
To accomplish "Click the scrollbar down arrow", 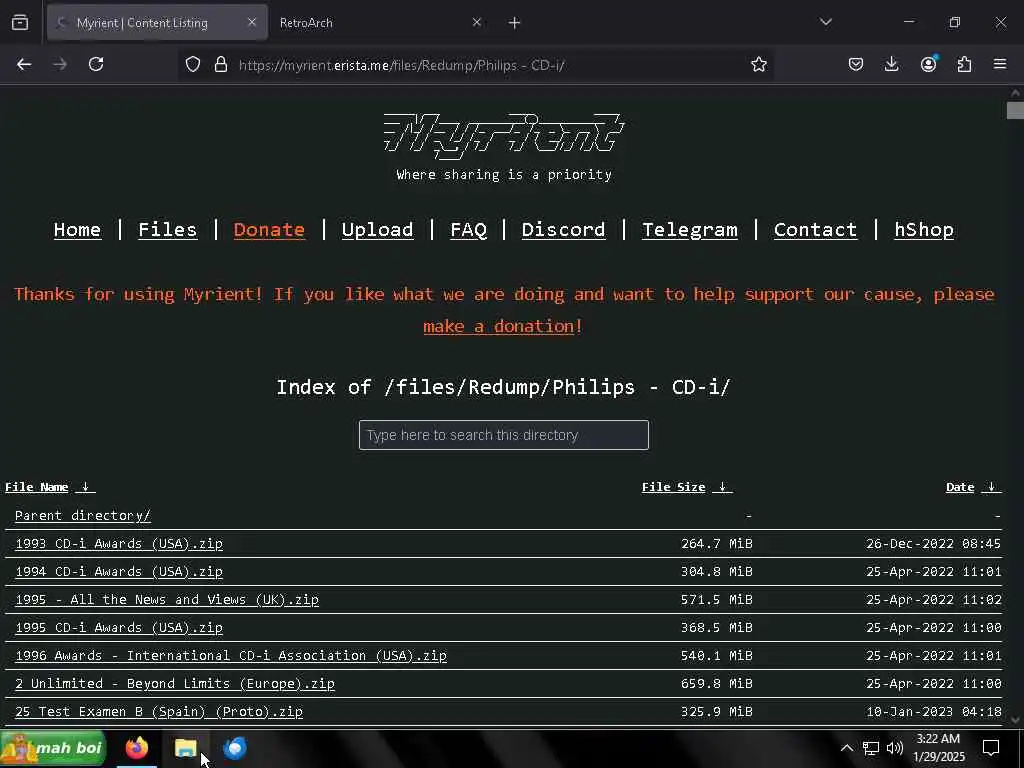I will [x=1015, y=720].
